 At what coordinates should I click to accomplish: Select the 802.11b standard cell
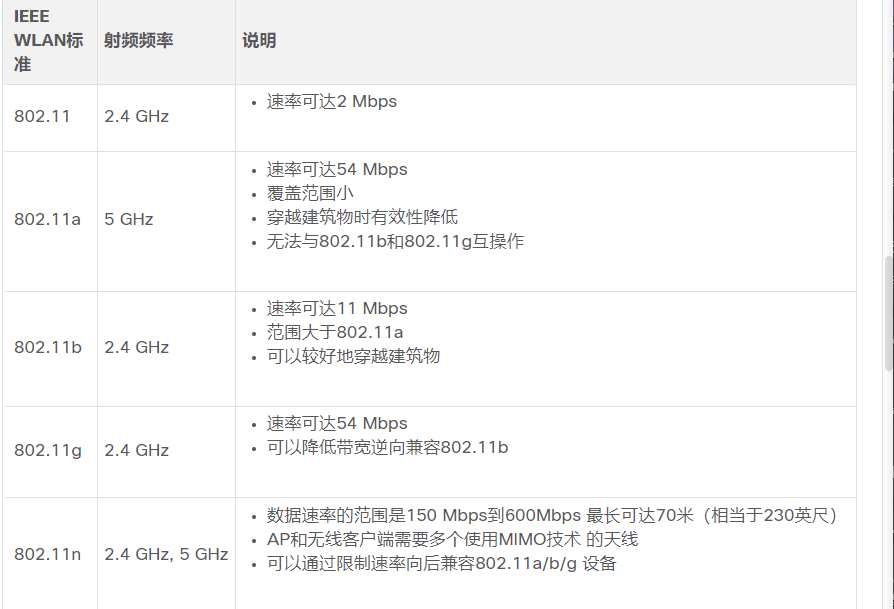click(48, 347)
